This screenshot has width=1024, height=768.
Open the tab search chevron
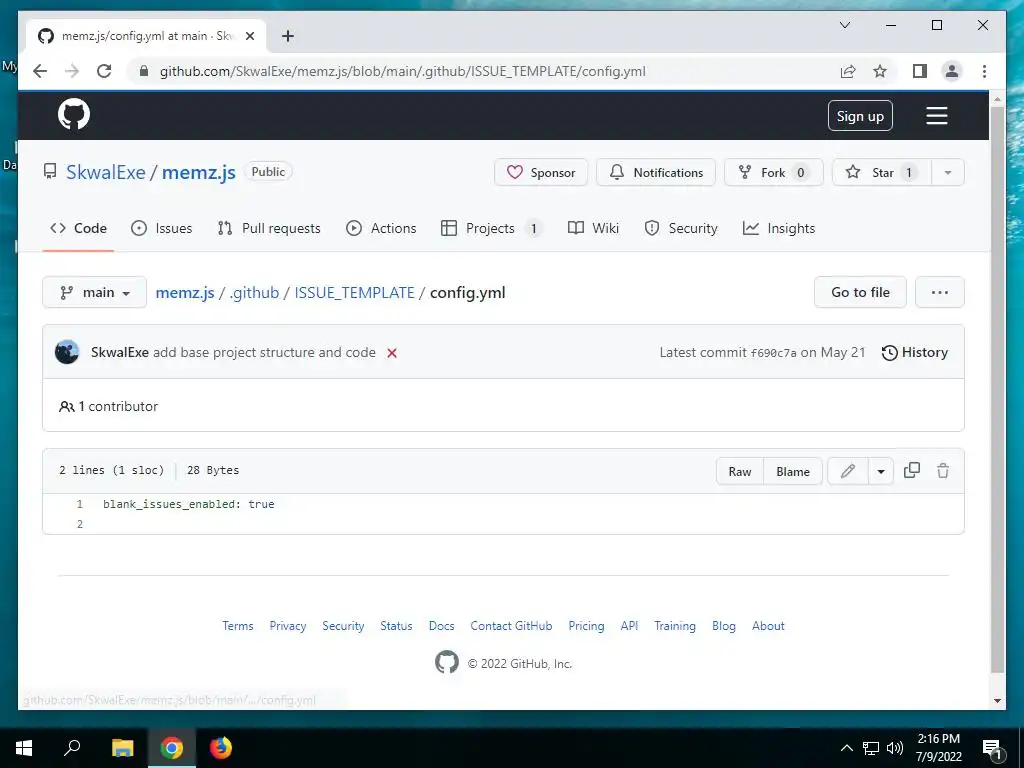[x=844, y=25]
